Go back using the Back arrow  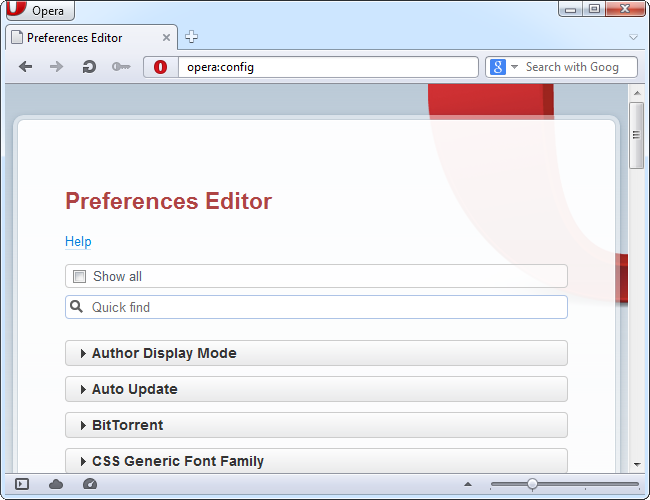25,67
